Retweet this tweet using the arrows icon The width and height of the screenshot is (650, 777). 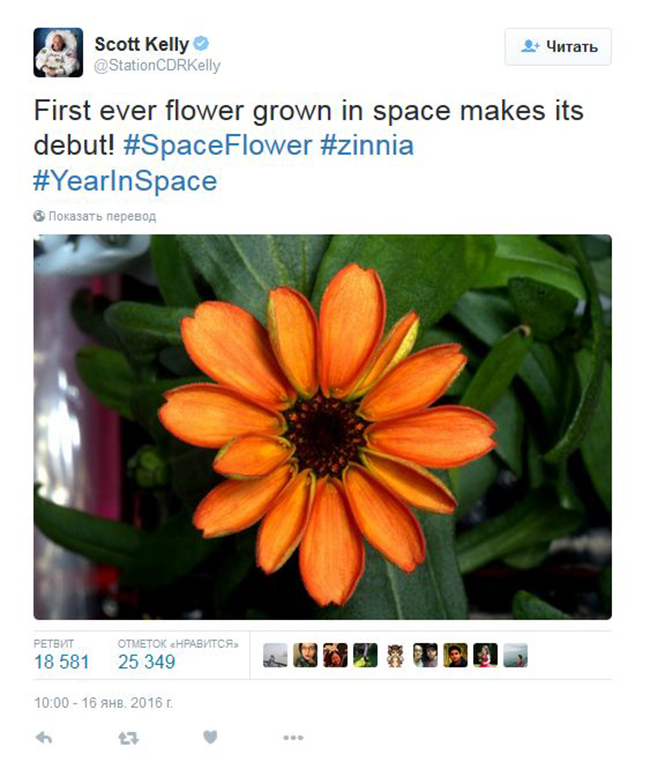128,737
